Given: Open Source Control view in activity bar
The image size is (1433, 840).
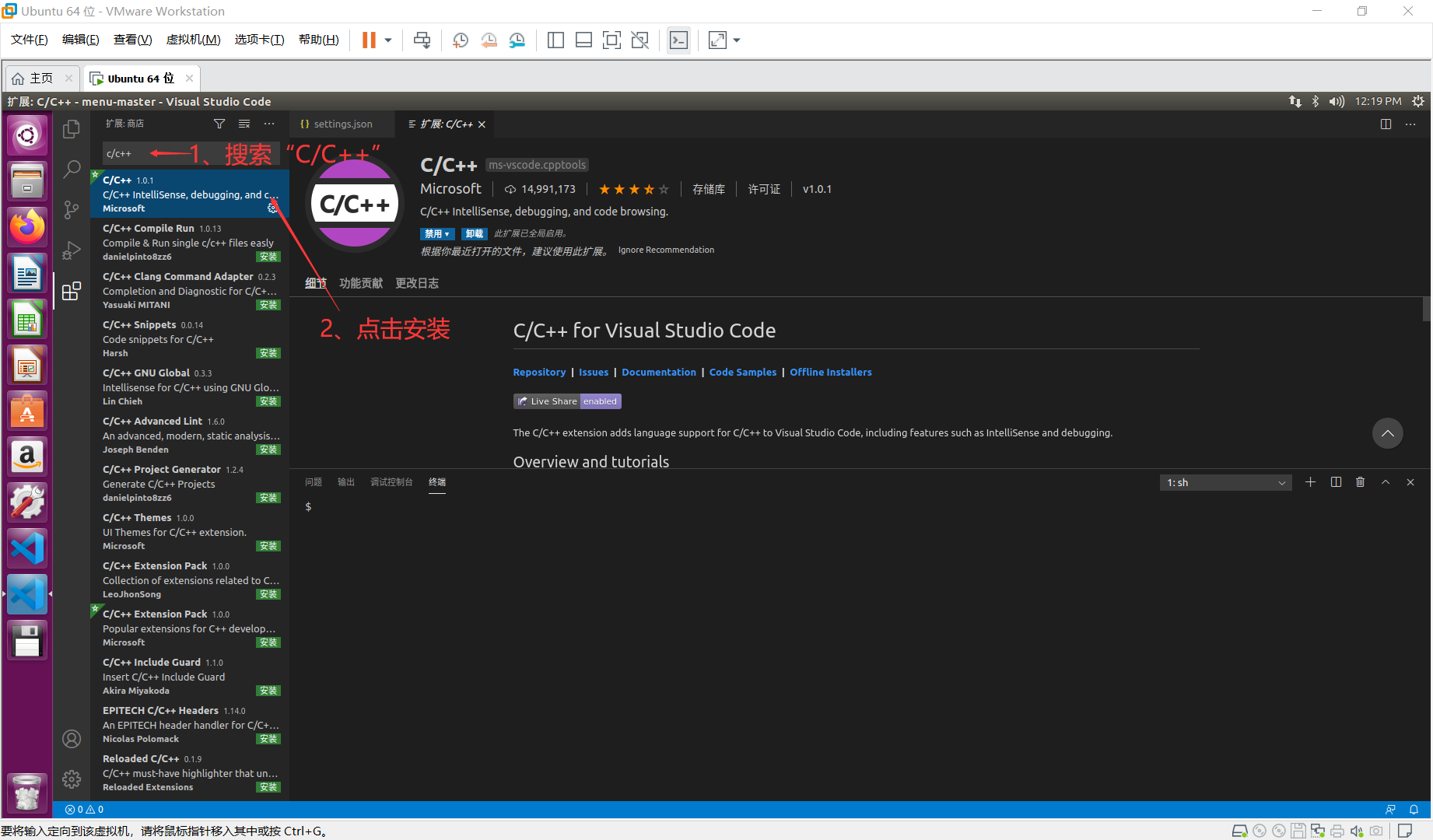Looking at the screenshot, I should (72, 209).
